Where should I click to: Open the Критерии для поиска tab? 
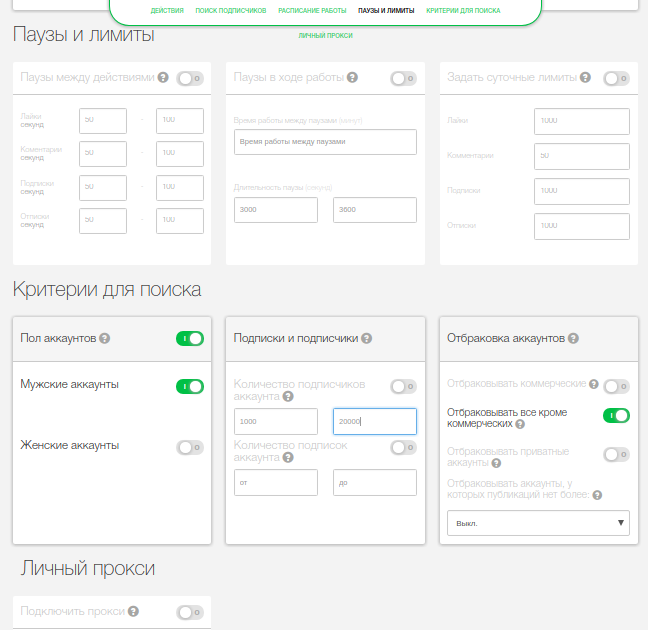463,11
